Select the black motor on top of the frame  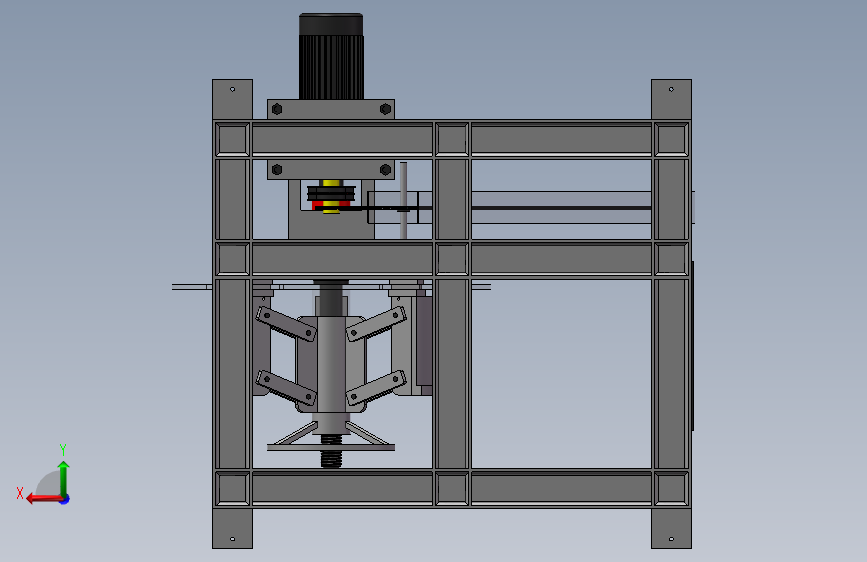point(331,56)
